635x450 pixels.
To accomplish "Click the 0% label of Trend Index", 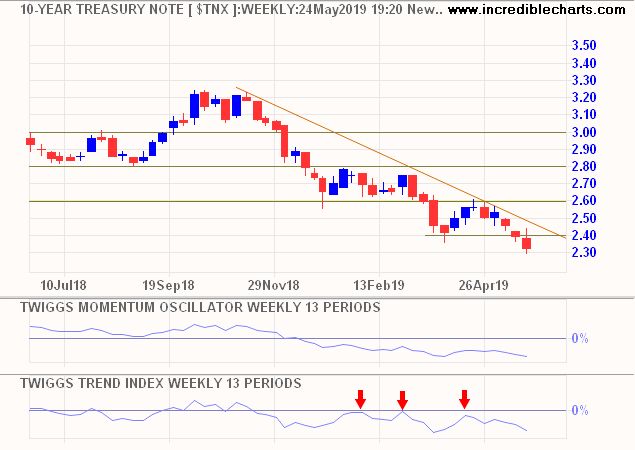I will (580, 411).
